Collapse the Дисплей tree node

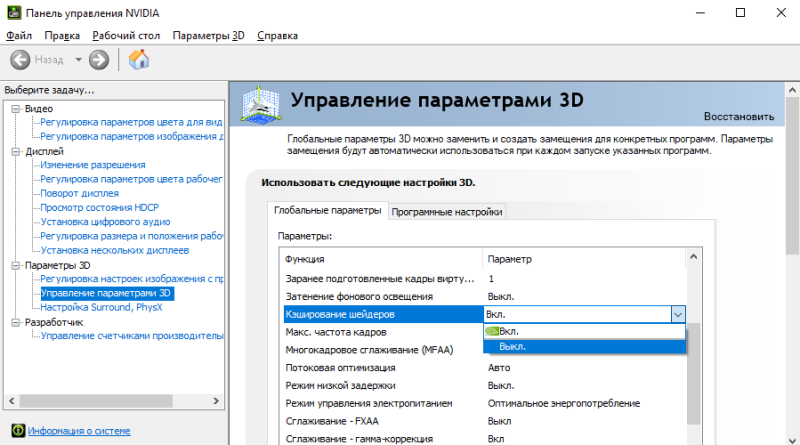(16, 152)
